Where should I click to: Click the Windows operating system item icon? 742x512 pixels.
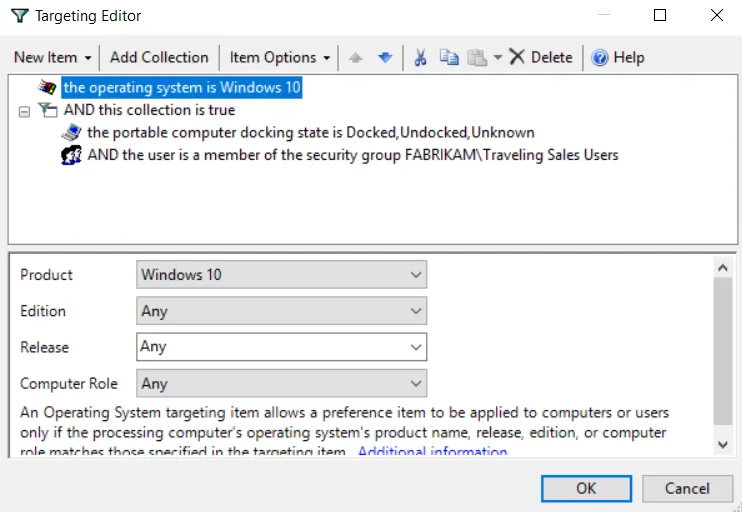pyautogui.click(x=47, y=87)
